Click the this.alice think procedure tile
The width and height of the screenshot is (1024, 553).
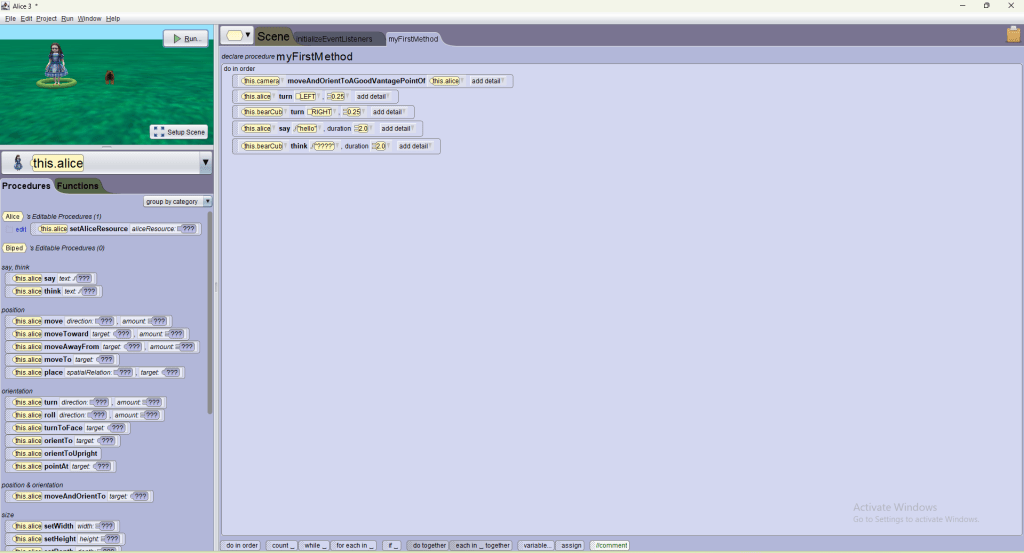point(54,291)
